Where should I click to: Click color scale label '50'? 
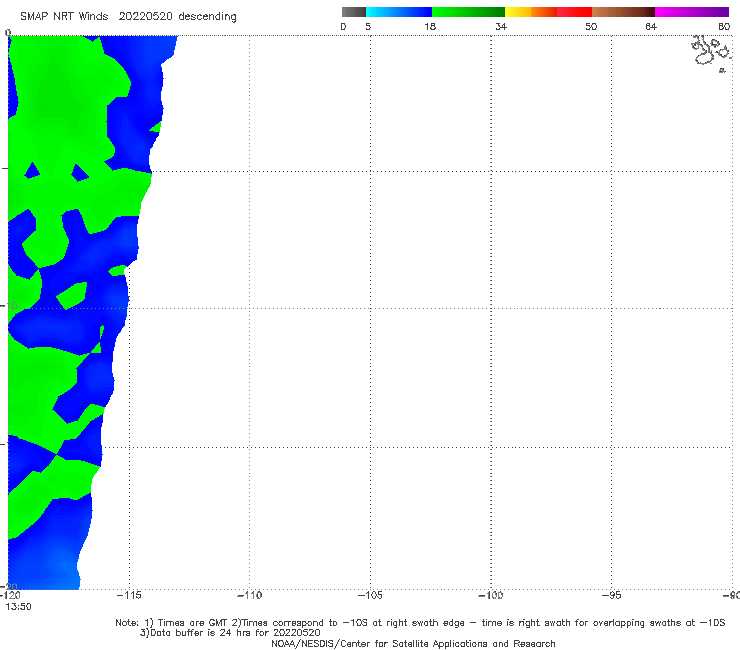591,26
